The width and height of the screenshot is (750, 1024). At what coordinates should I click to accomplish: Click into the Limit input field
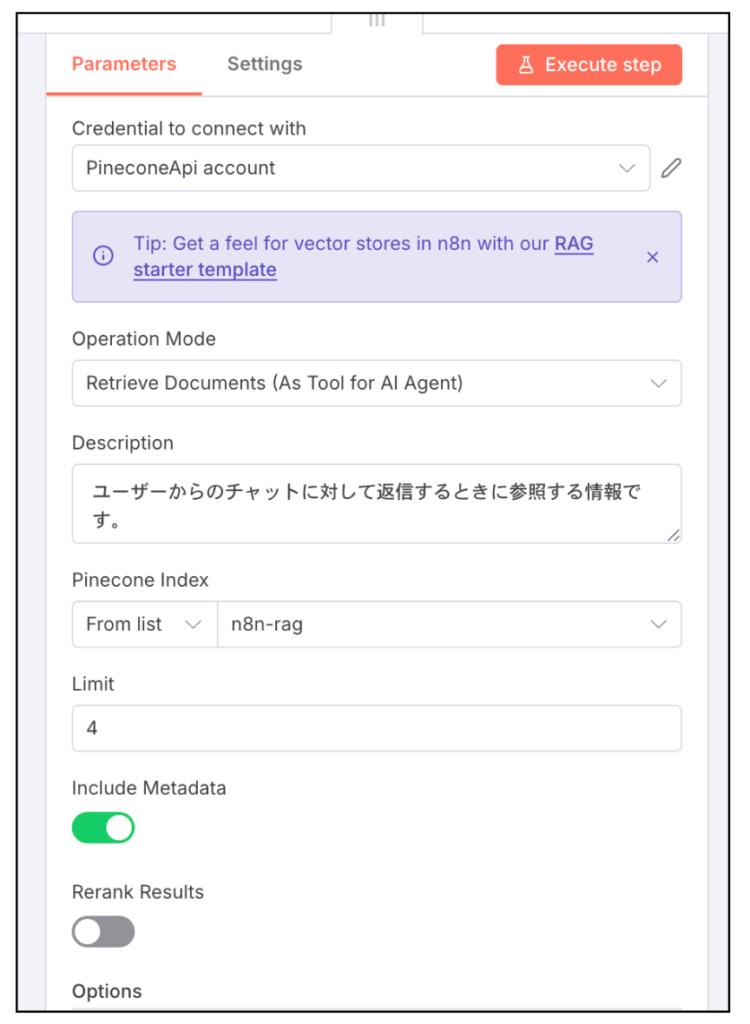pyautogui.click(x=376, y=728)
